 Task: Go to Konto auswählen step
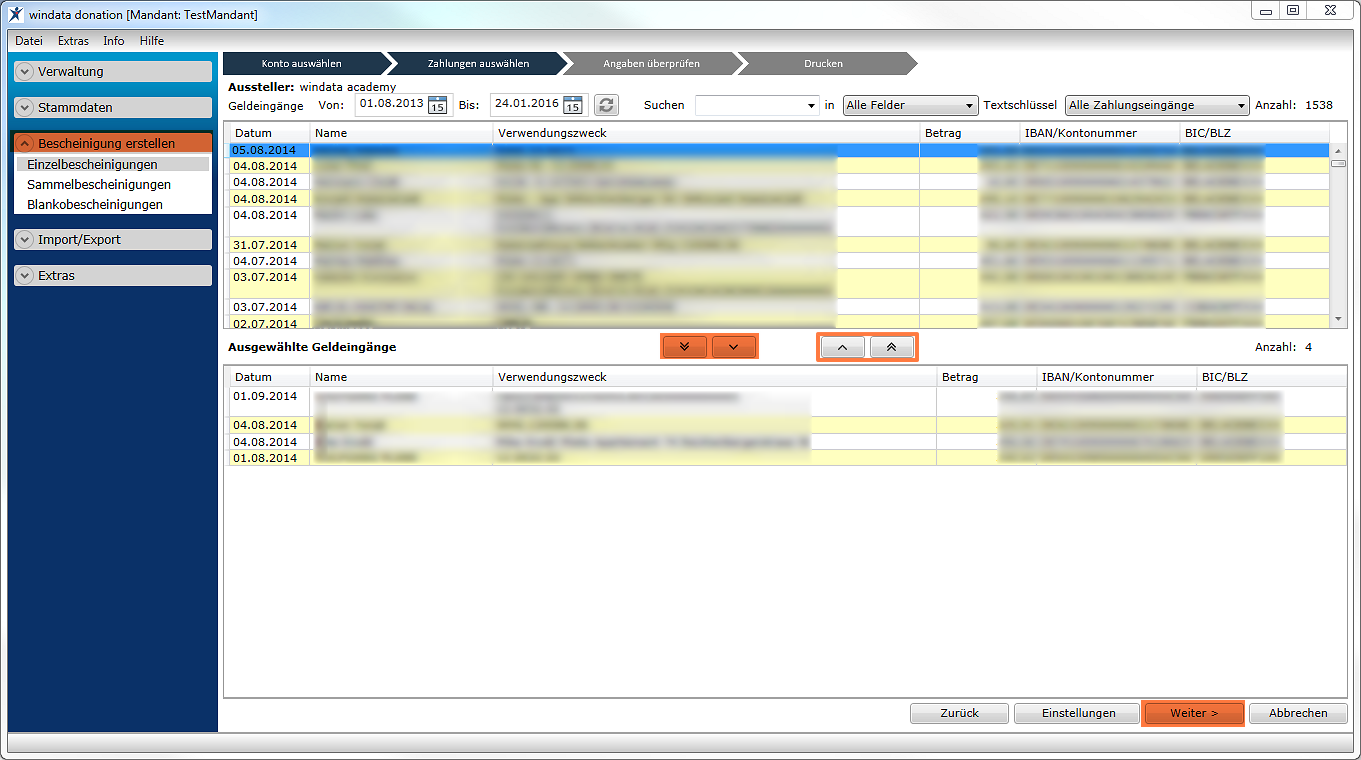[302, 63]
